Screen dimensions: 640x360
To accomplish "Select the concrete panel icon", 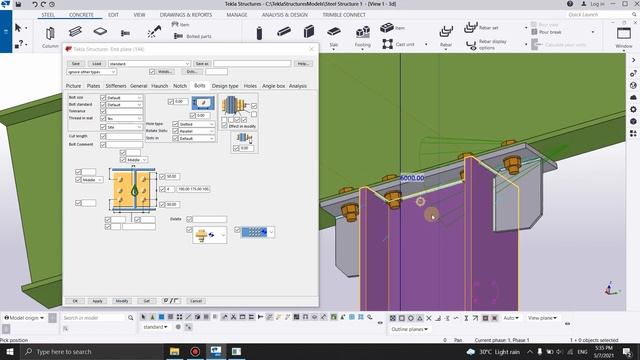I will [309, 31].
